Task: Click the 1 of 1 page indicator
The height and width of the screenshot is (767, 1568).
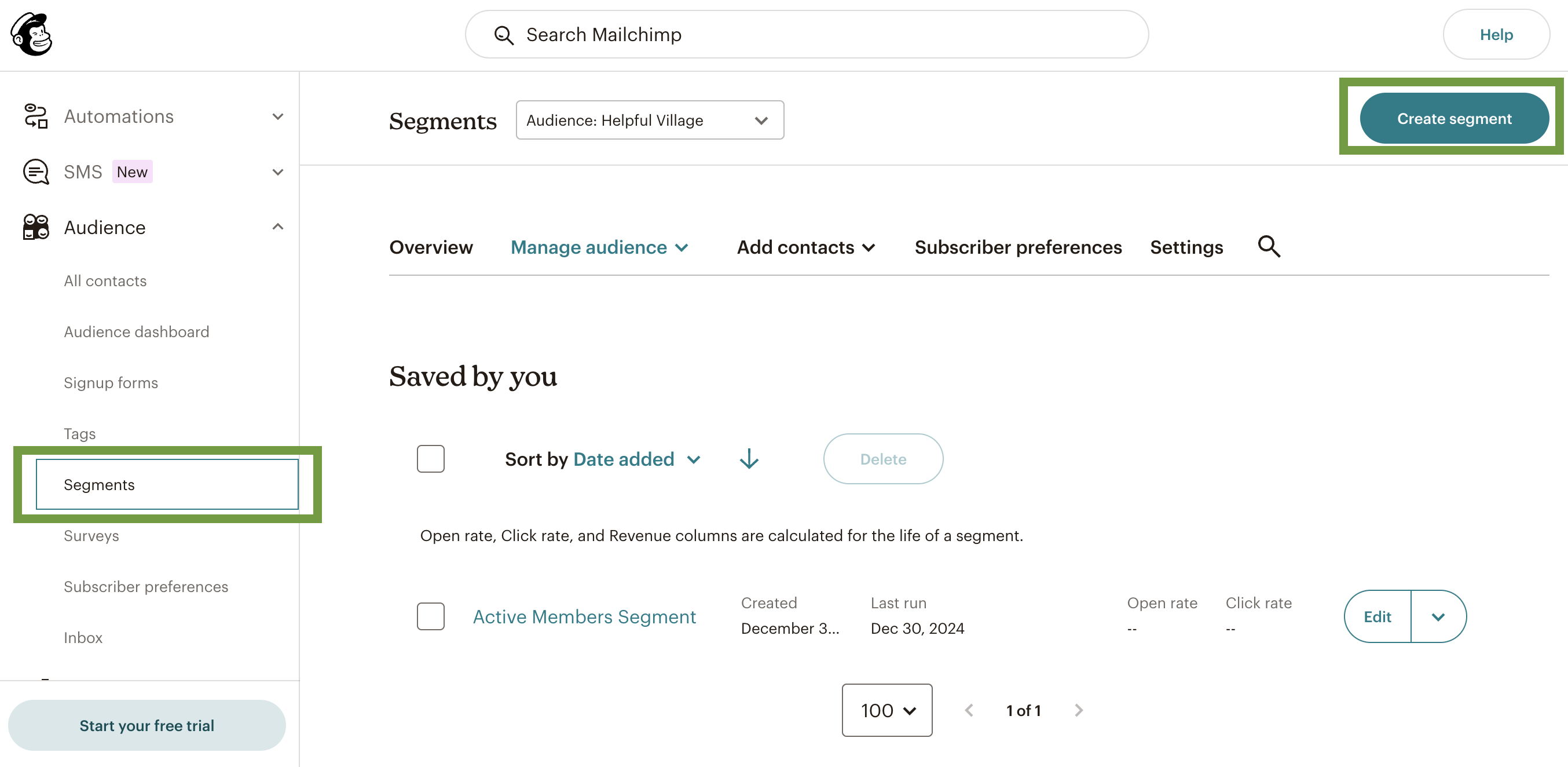Action: tap(1024, 710)
